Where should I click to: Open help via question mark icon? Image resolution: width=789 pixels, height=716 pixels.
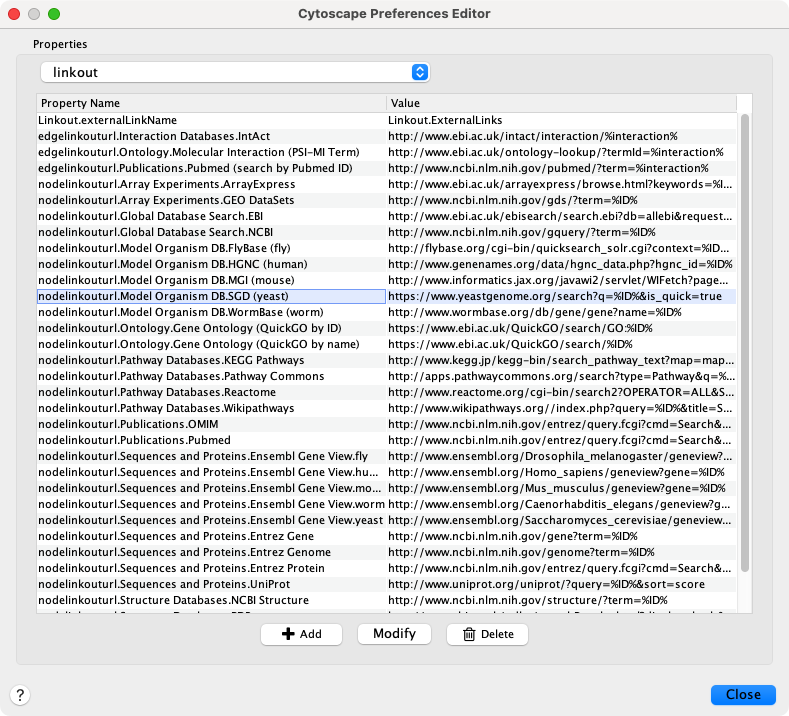20,695
